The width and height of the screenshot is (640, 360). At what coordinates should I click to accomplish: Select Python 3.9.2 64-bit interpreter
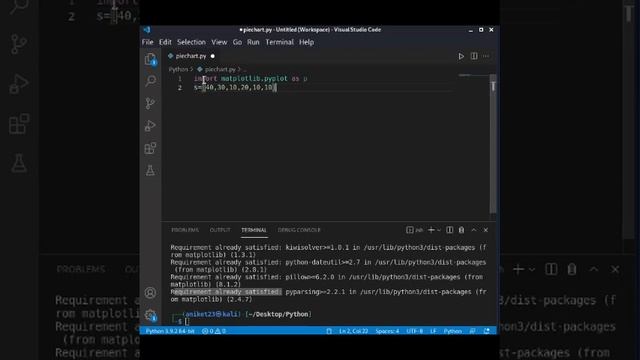[170, 331]
